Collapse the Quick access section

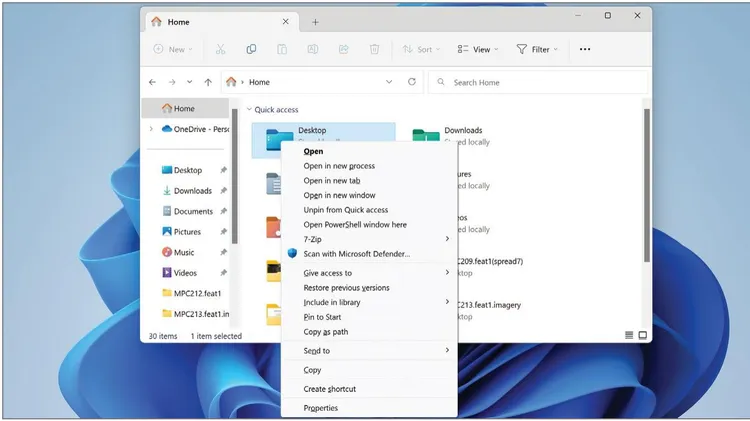(x=249, y=110)
